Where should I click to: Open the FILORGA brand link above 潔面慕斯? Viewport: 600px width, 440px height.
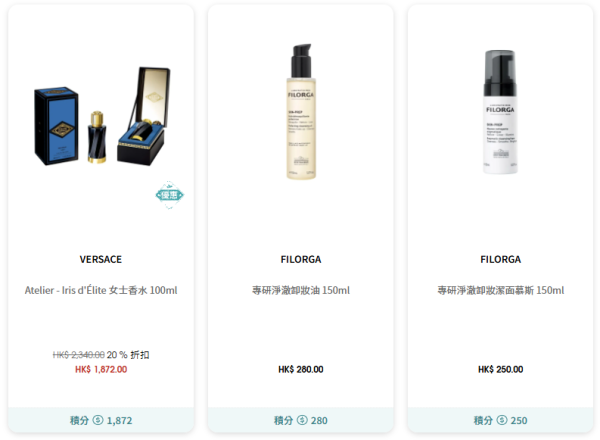tap(501, 259)
